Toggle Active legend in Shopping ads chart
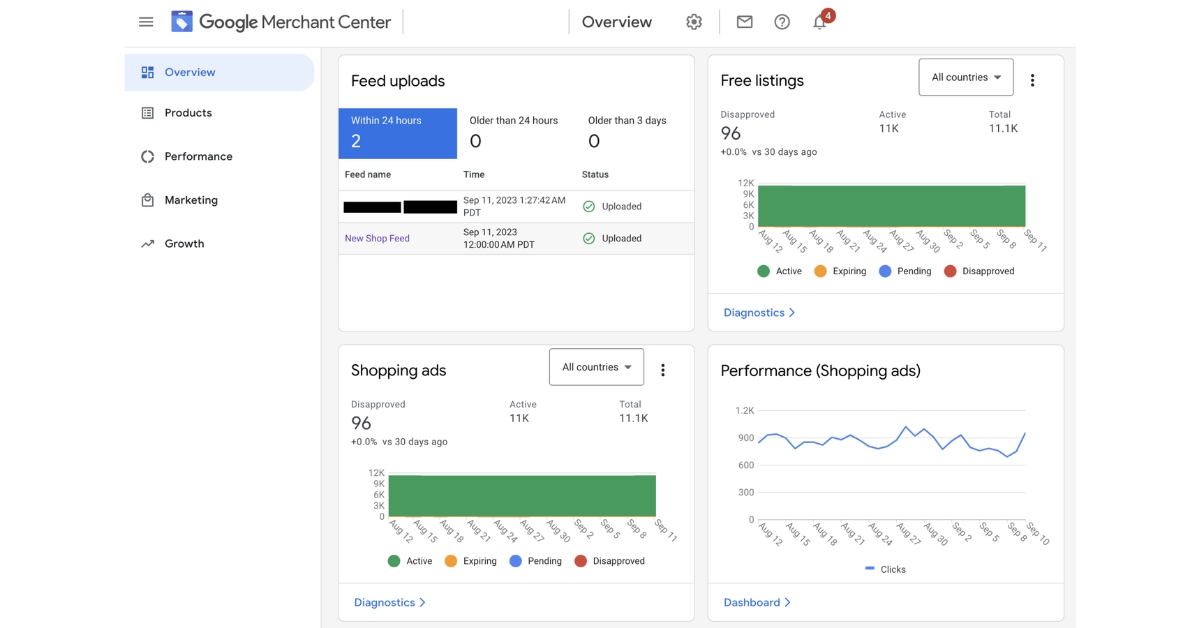 point(410,561)
